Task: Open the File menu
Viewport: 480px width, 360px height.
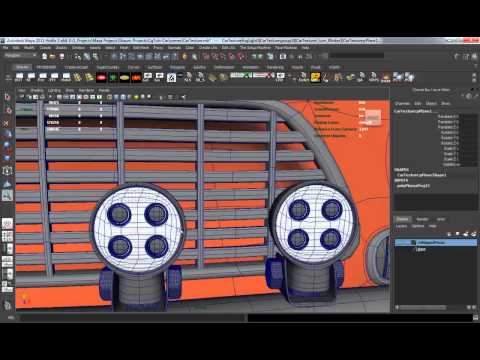Action: (6, 48)
